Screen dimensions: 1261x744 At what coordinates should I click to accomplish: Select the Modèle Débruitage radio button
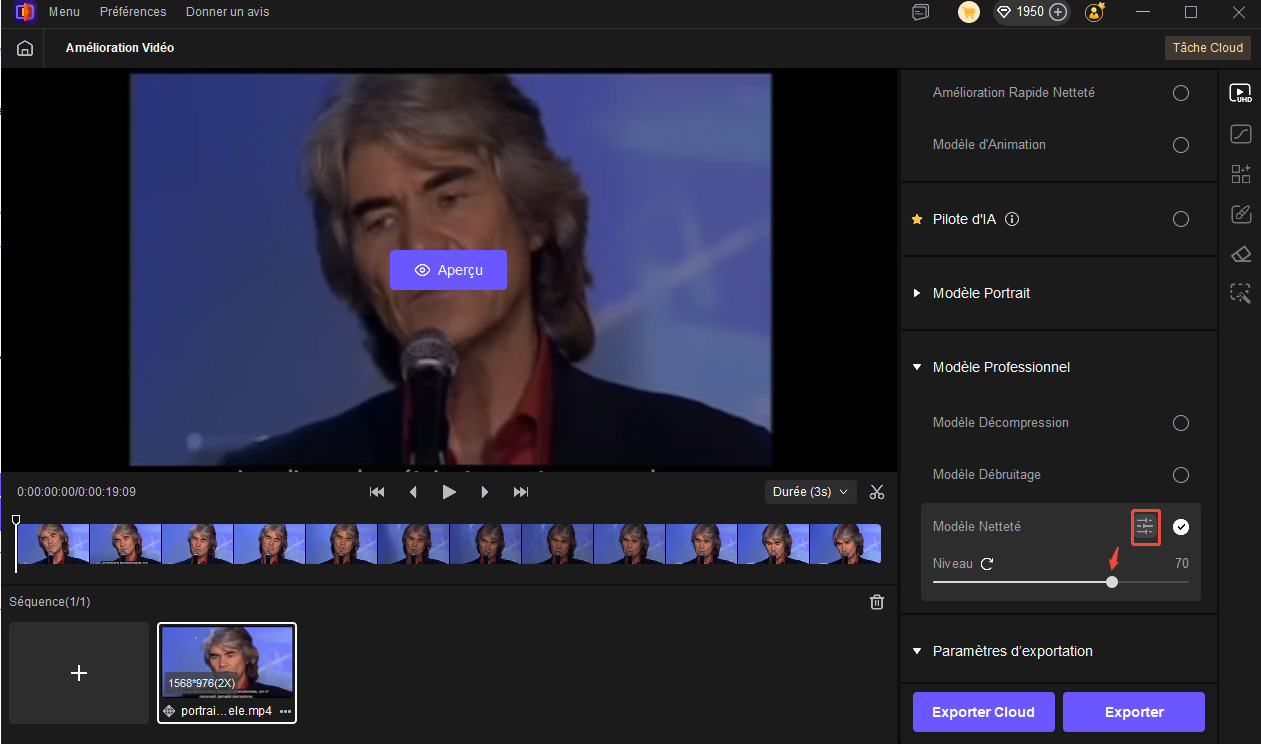1181,475
